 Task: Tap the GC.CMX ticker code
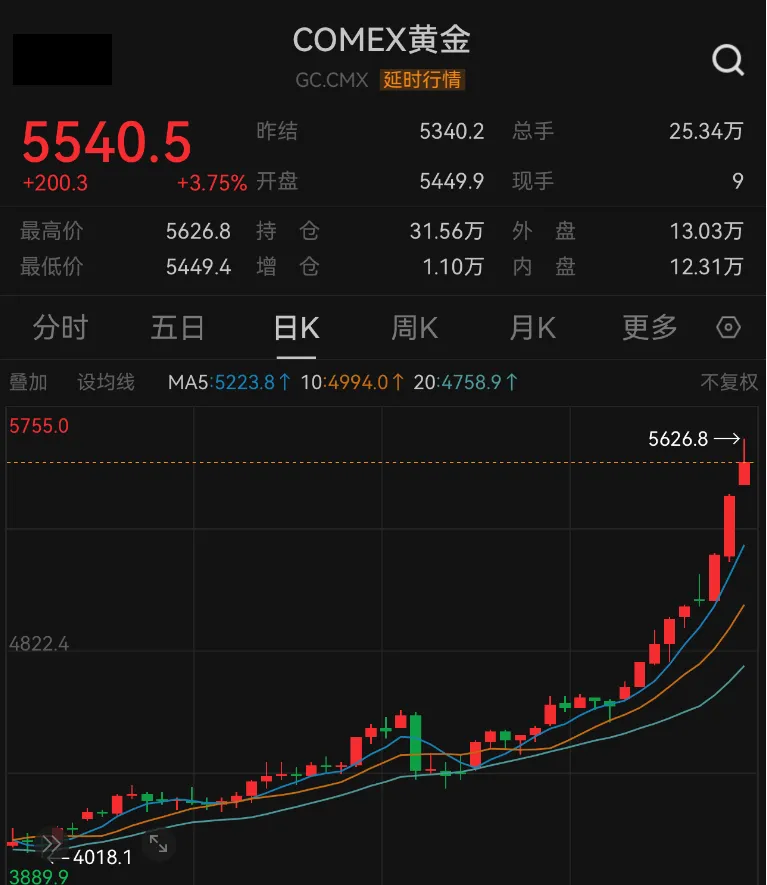tap(332, 80)
